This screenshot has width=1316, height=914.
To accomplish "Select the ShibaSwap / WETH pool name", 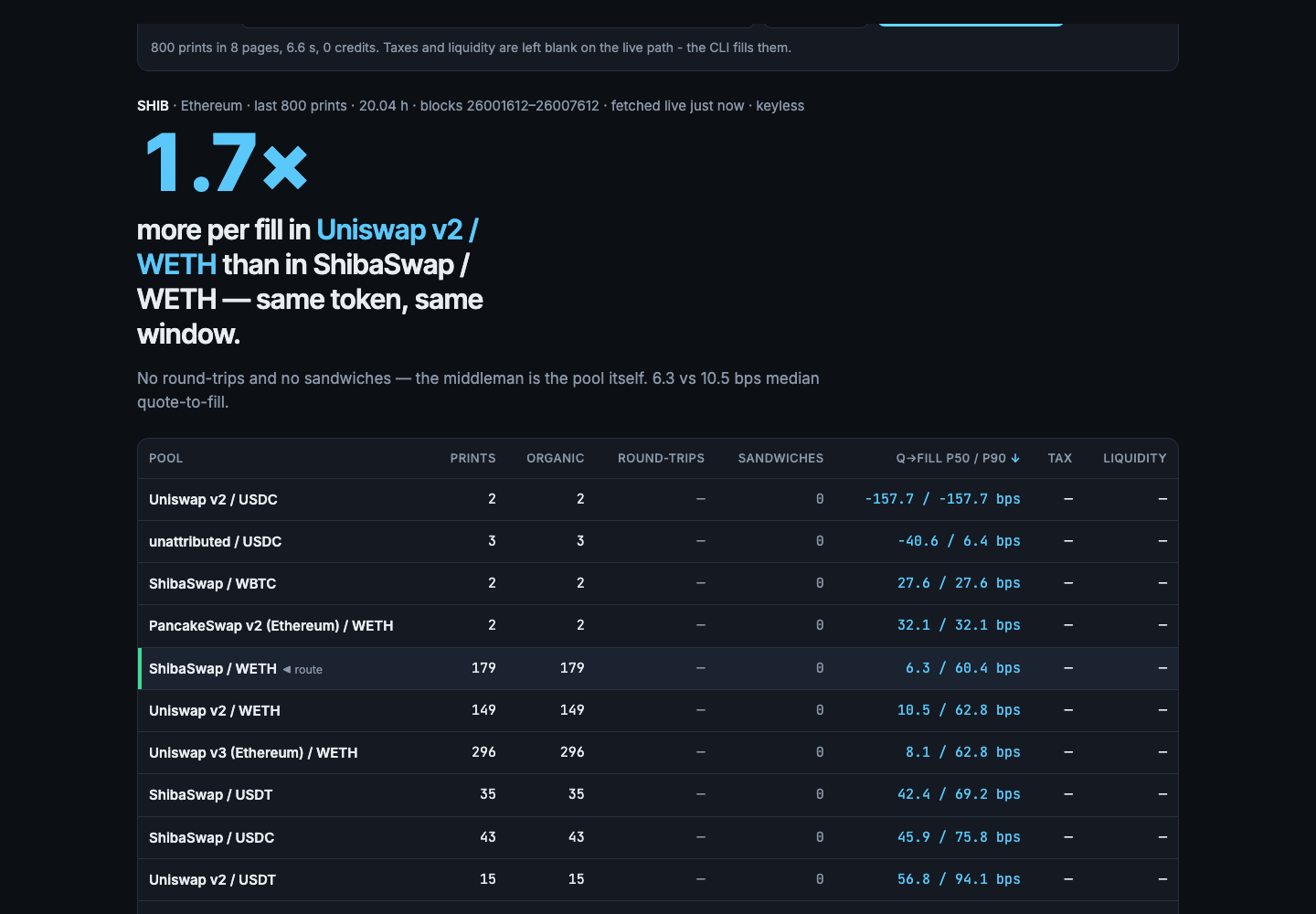I will point(213,668).
